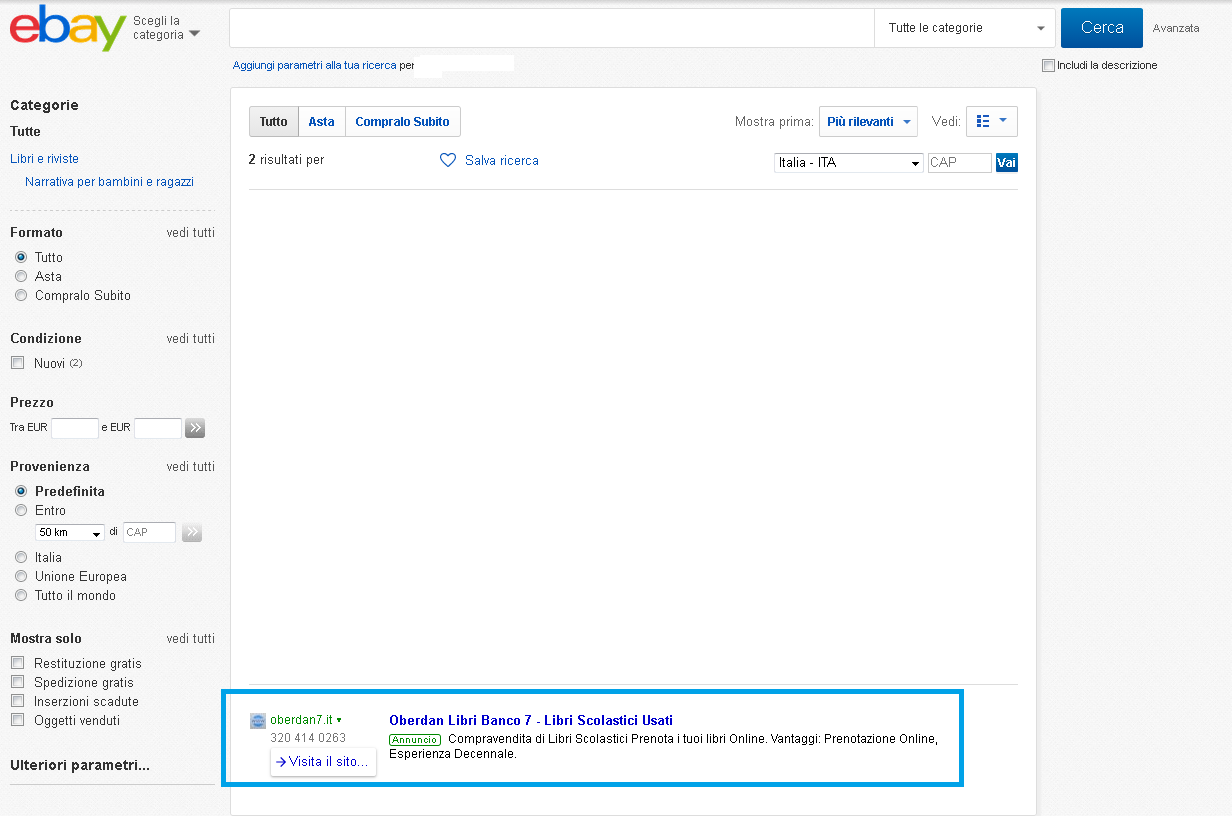
Task: Enable Restituzione gratis checkbox
Action: coord(17,663)
